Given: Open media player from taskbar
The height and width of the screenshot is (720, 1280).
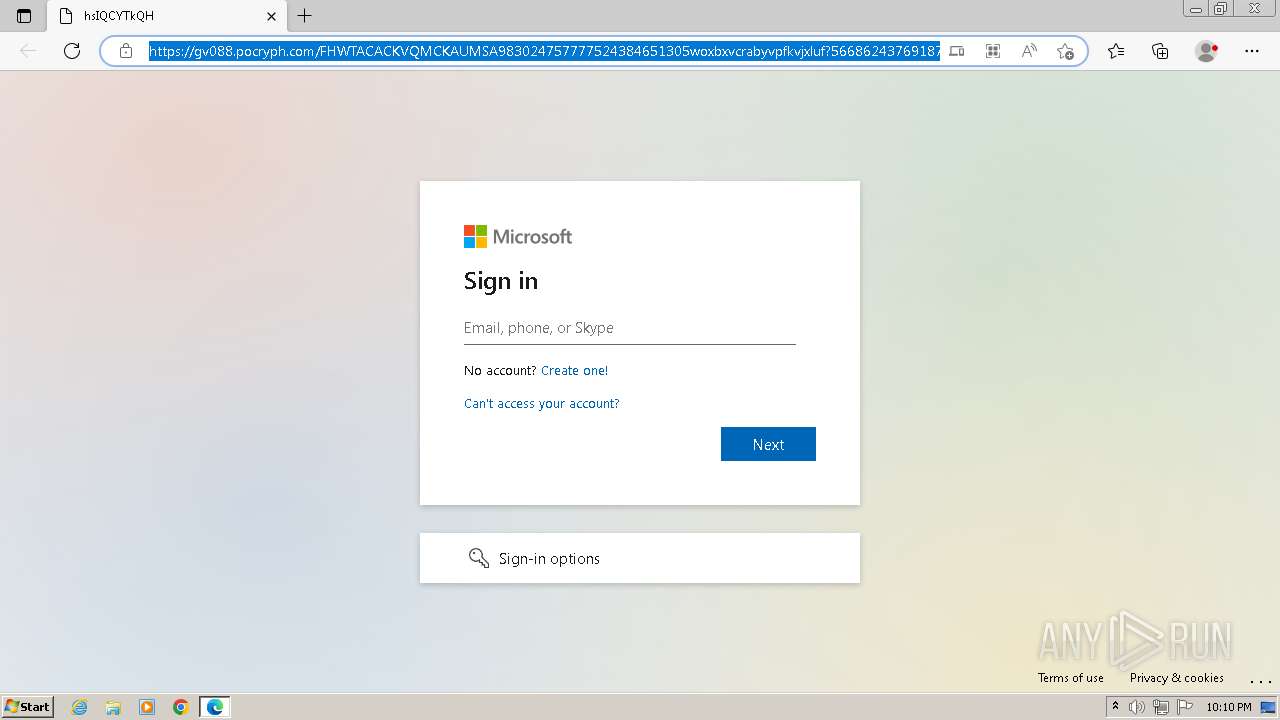Looking at the screenshot, I should [x=147, y=707].
